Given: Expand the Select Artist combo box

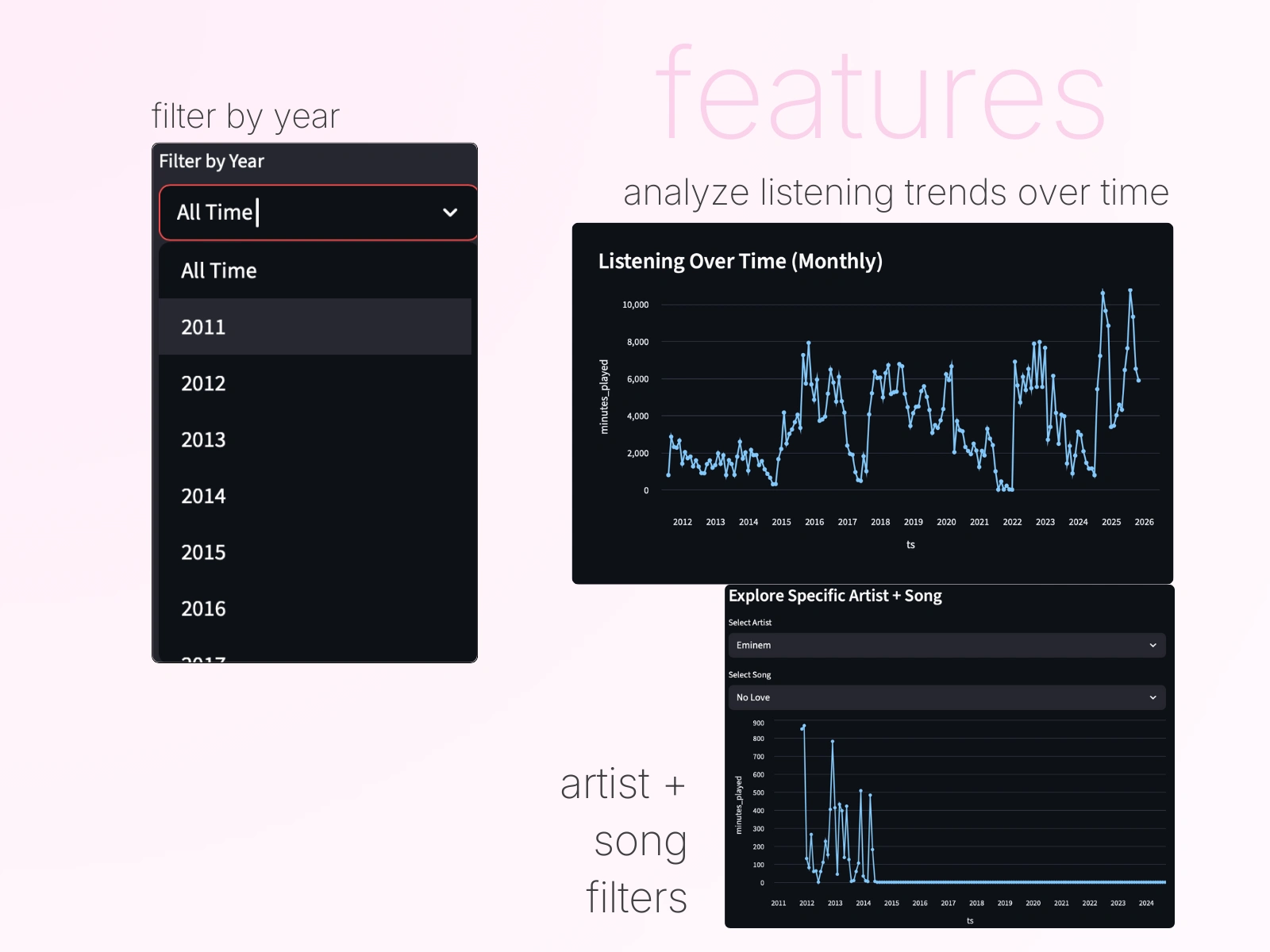Looking at the screenshot, I should 946,645.
